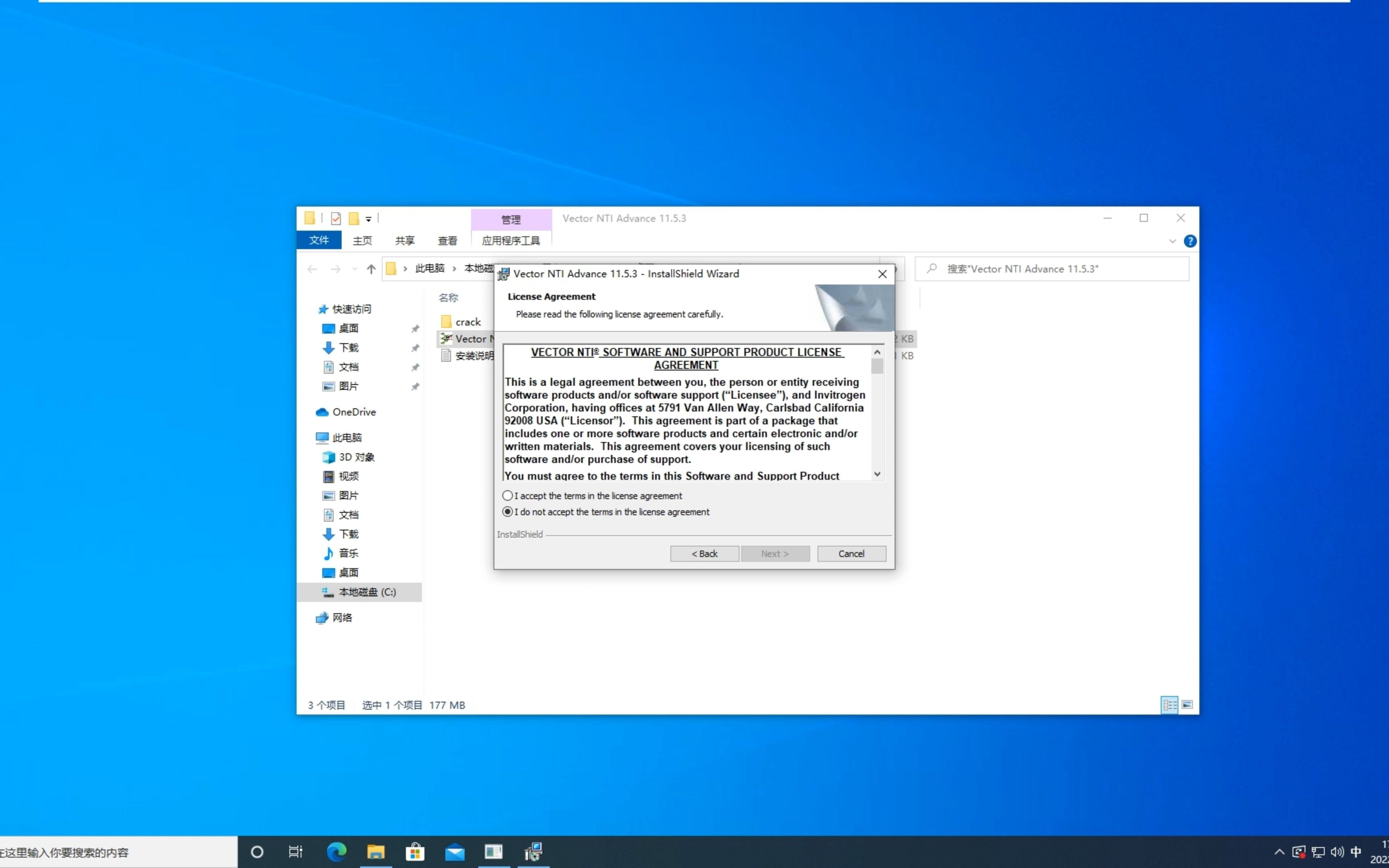
Task: Open Microsoft Store from the taskbar
Action: [415, 852]
